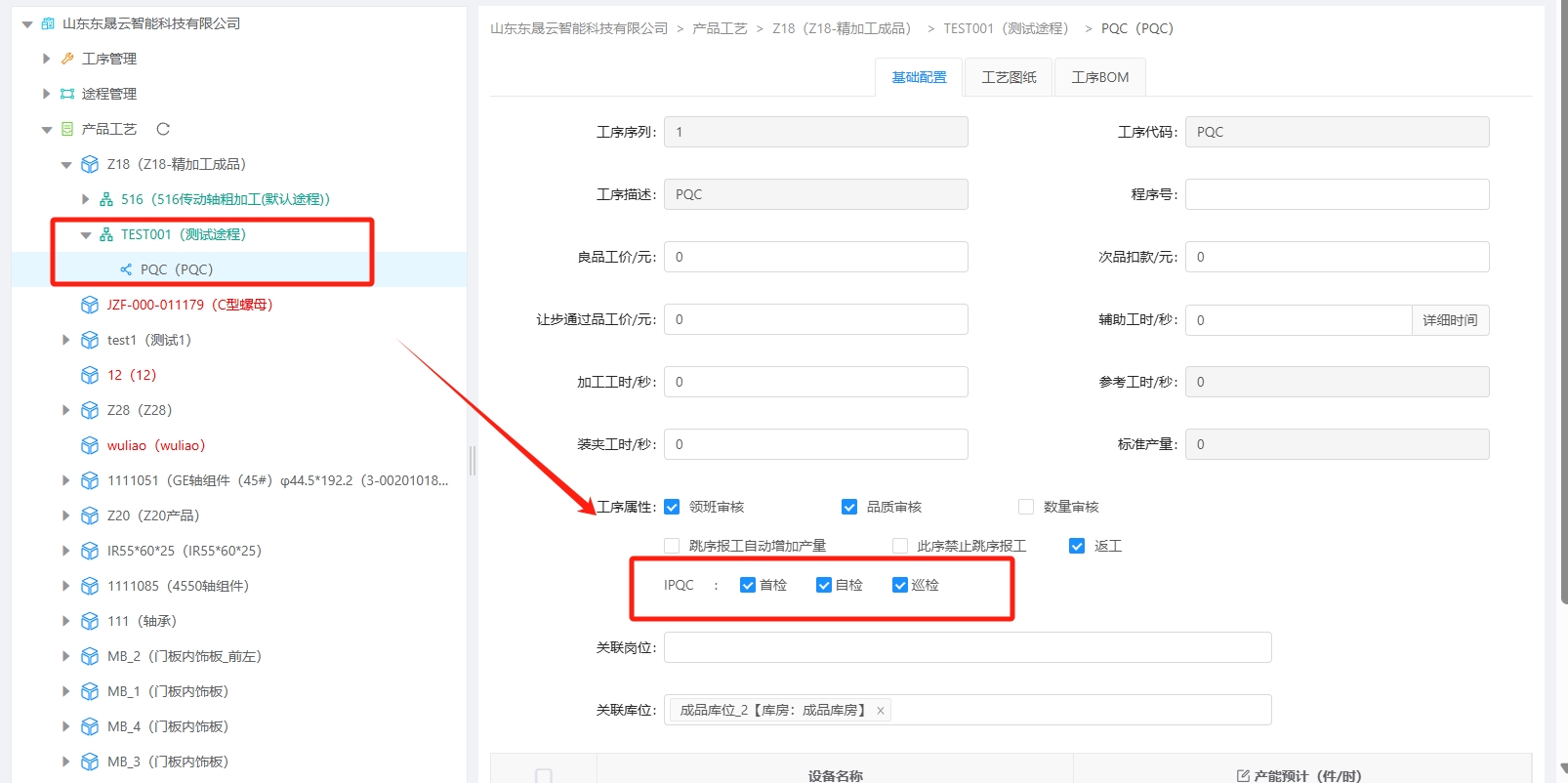Uncheck the IPQC 自检 checkbox
Screen dimensions: 1568x783
click(824, 585)
